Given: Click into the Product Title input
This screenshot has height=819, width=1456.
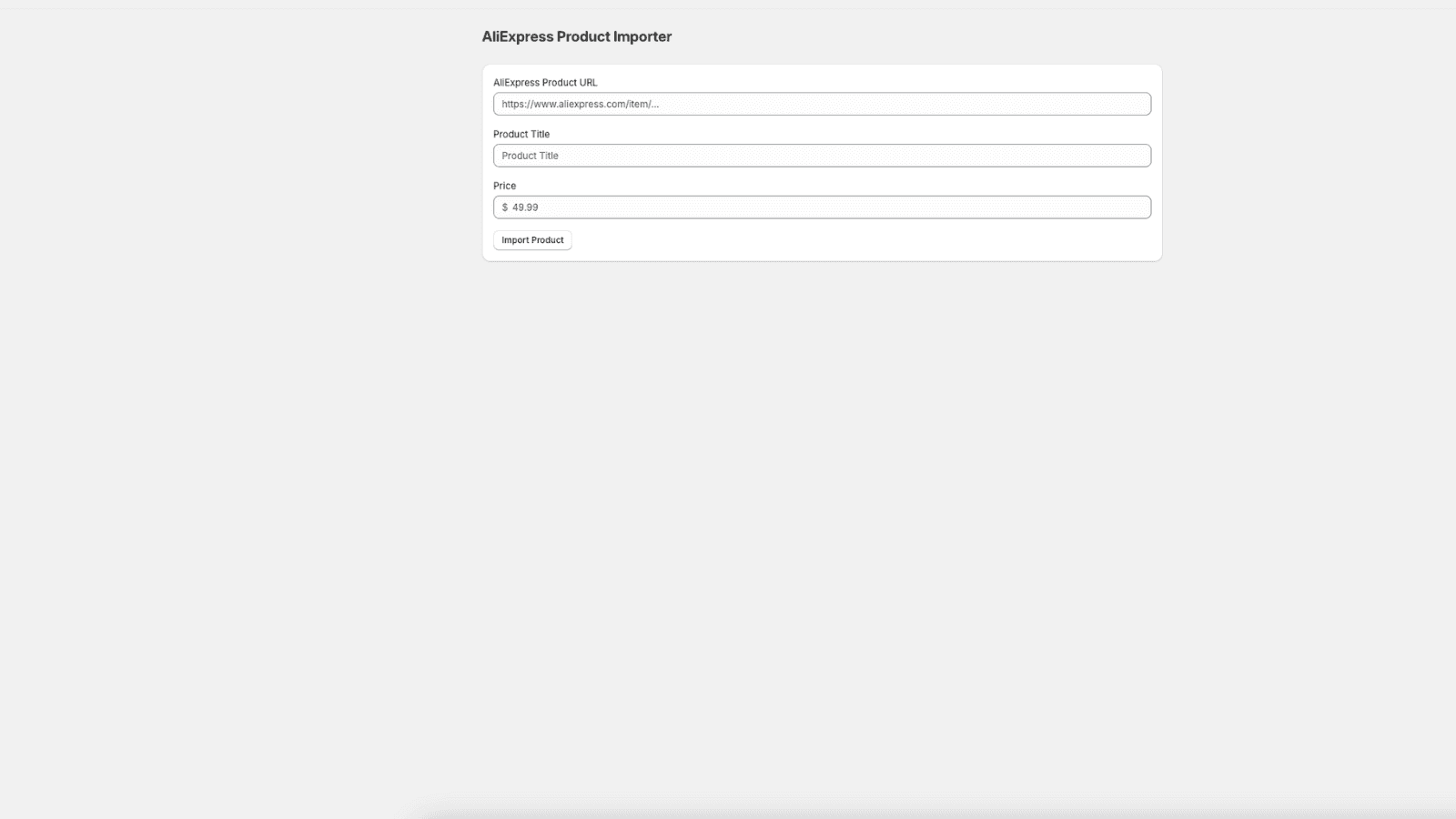Looking at the screenshot, I should pos(821,156).
